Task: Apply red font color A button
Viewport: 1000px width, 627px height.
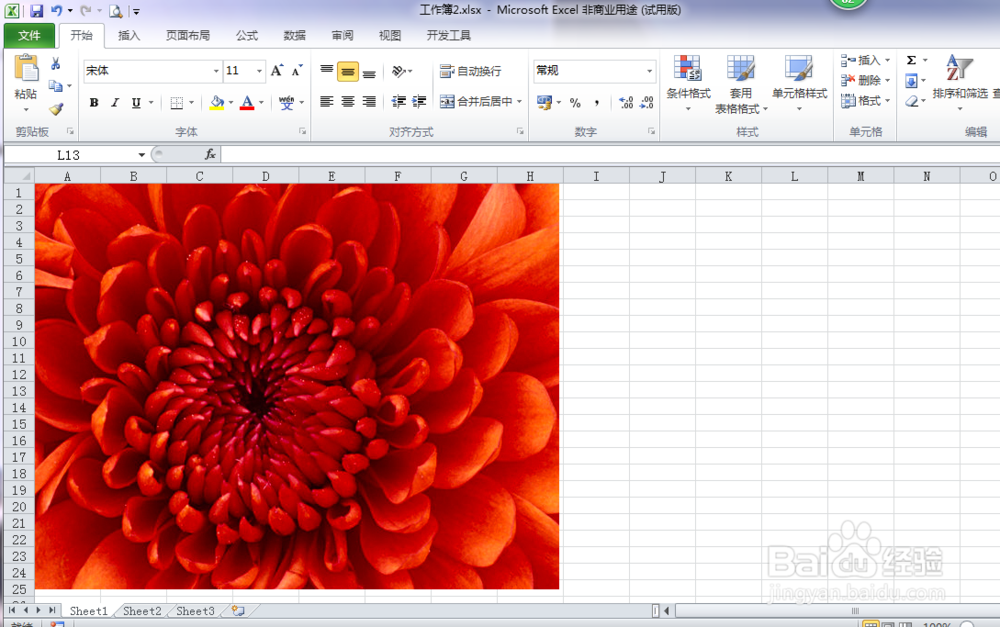Action: 247,102
